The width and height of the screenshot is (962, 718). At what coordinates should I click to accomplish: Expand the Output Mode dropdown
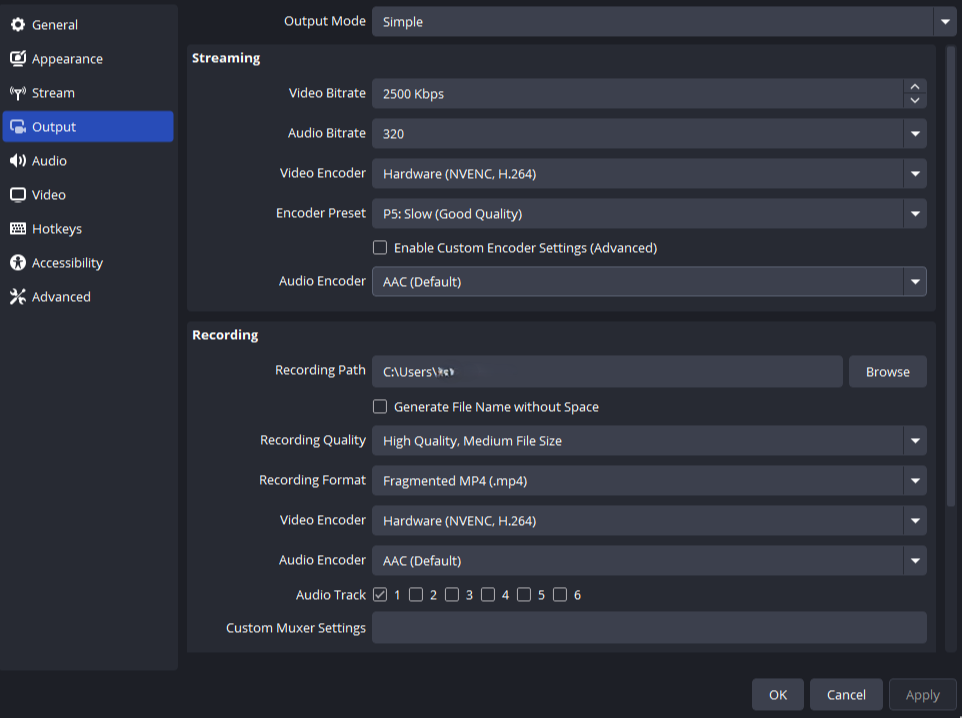coord(944,22)
